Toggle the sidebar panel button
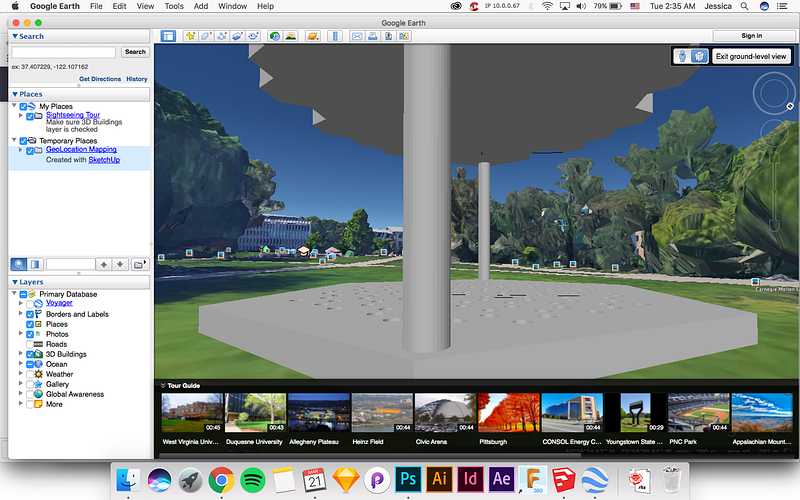 (x=168, y=36)
